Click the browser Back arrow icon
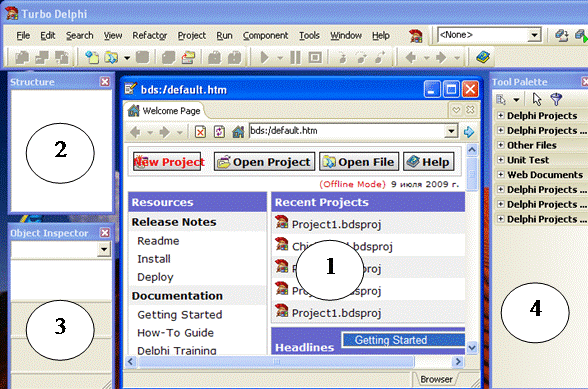 click(x=136, y=132)
